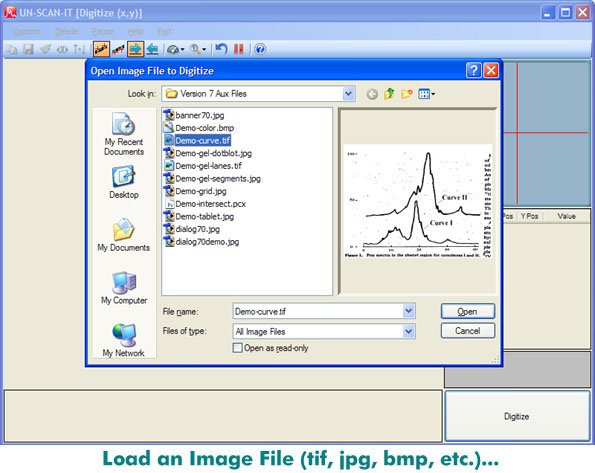Select file Demo-gel-dotblot.jpg

(x=208, y=153)
